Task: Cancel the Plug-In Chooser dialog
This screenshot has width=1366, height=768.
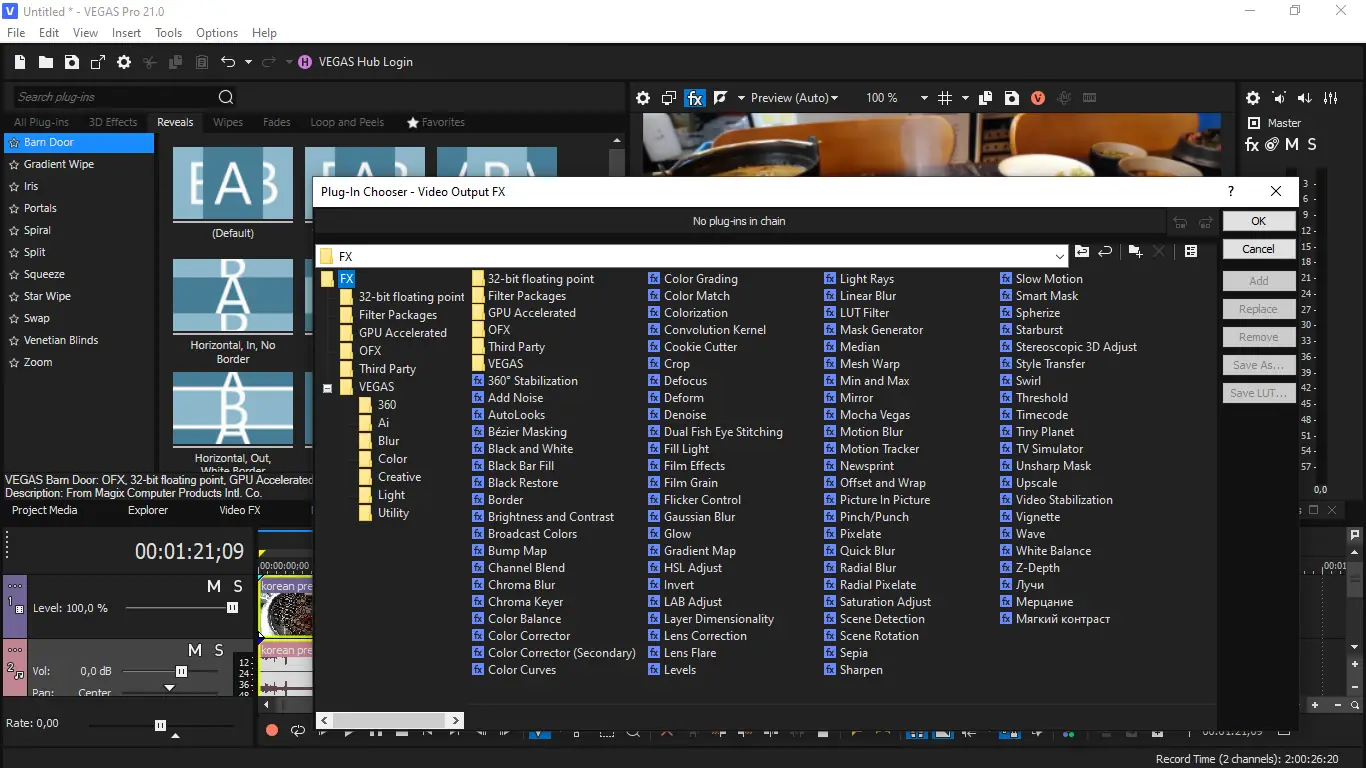Action: 1259,249
